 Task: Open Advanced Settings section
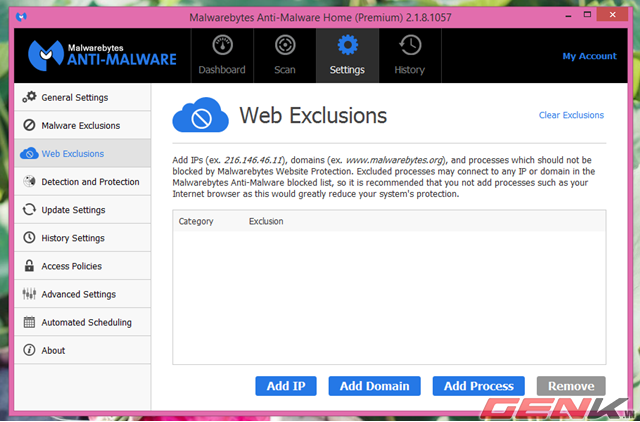click(x=82, y=294)
